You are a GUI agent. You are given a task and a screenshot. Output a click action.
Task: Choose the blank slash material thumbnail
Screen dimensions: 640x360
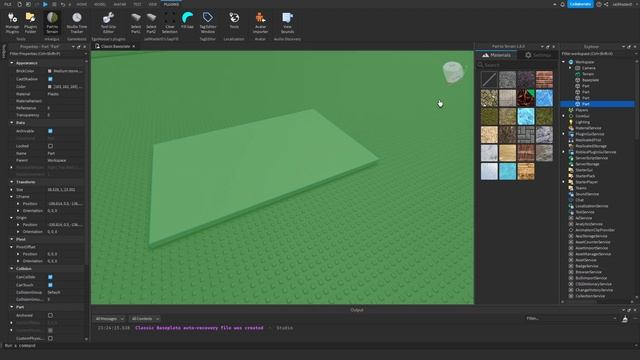(x=489, y=79)
